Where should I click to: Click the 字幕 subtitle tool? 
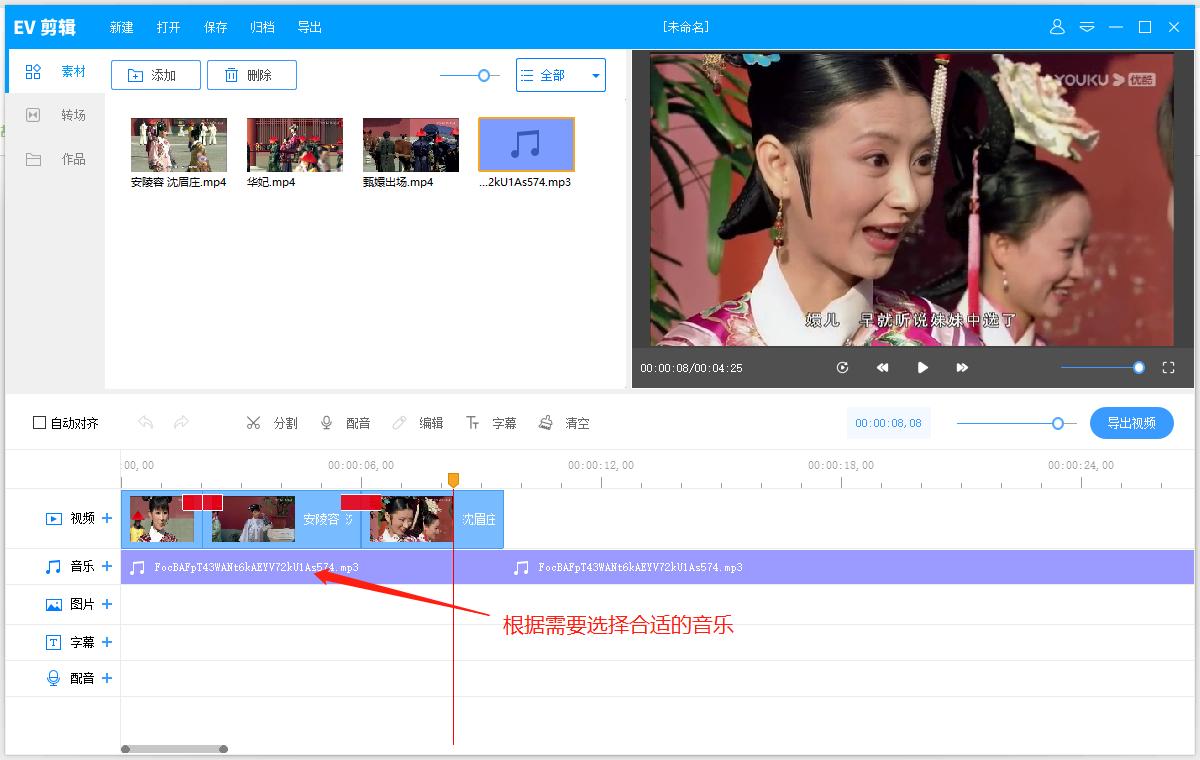[x=491, y=423]
